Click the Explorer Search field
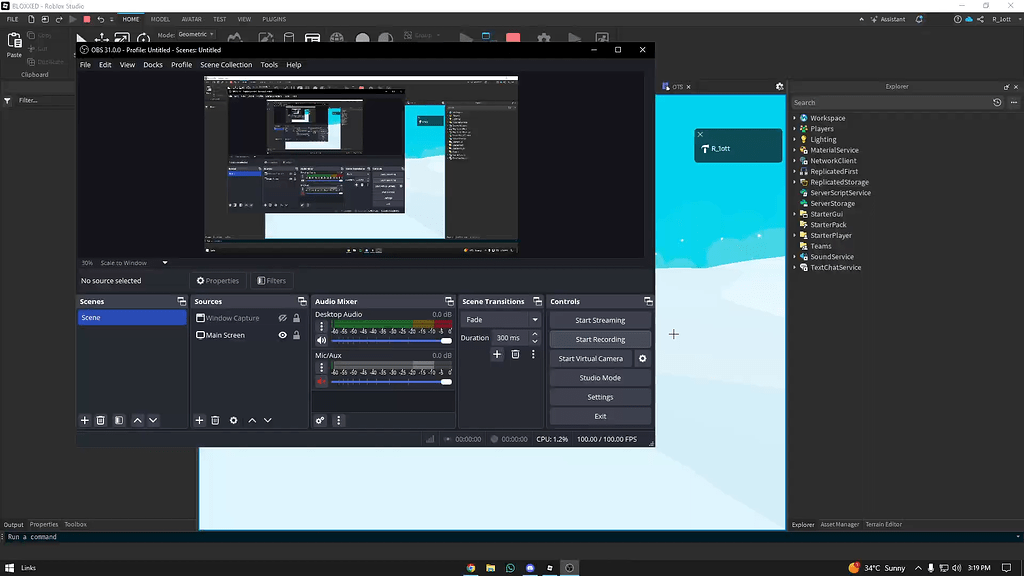The image size is (1024, 576). [x=890, y=103]
